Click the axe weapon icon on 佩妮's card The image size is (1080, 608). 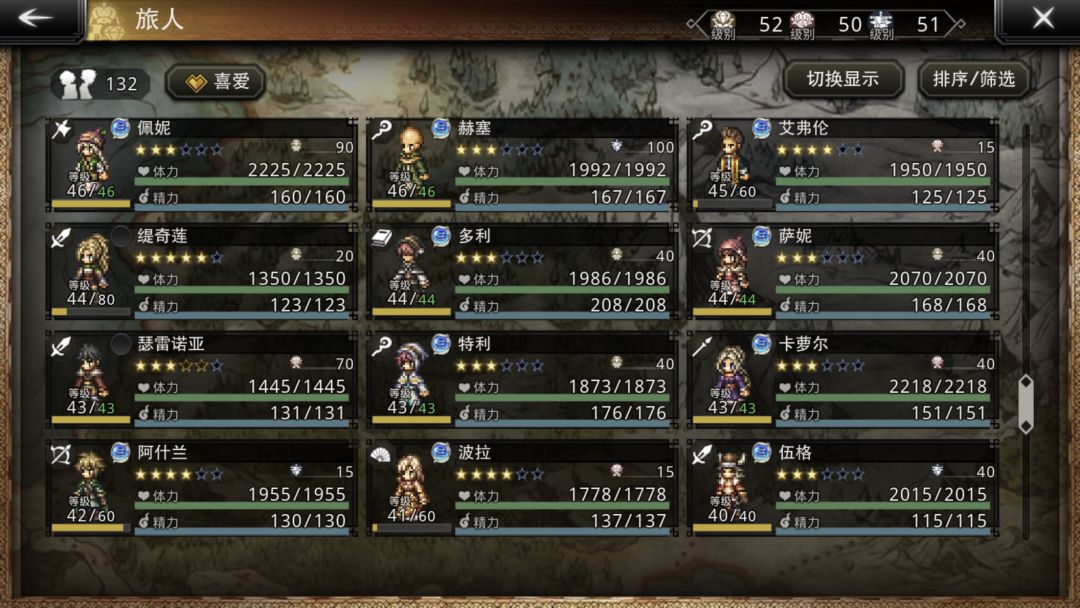click(61, 129)
